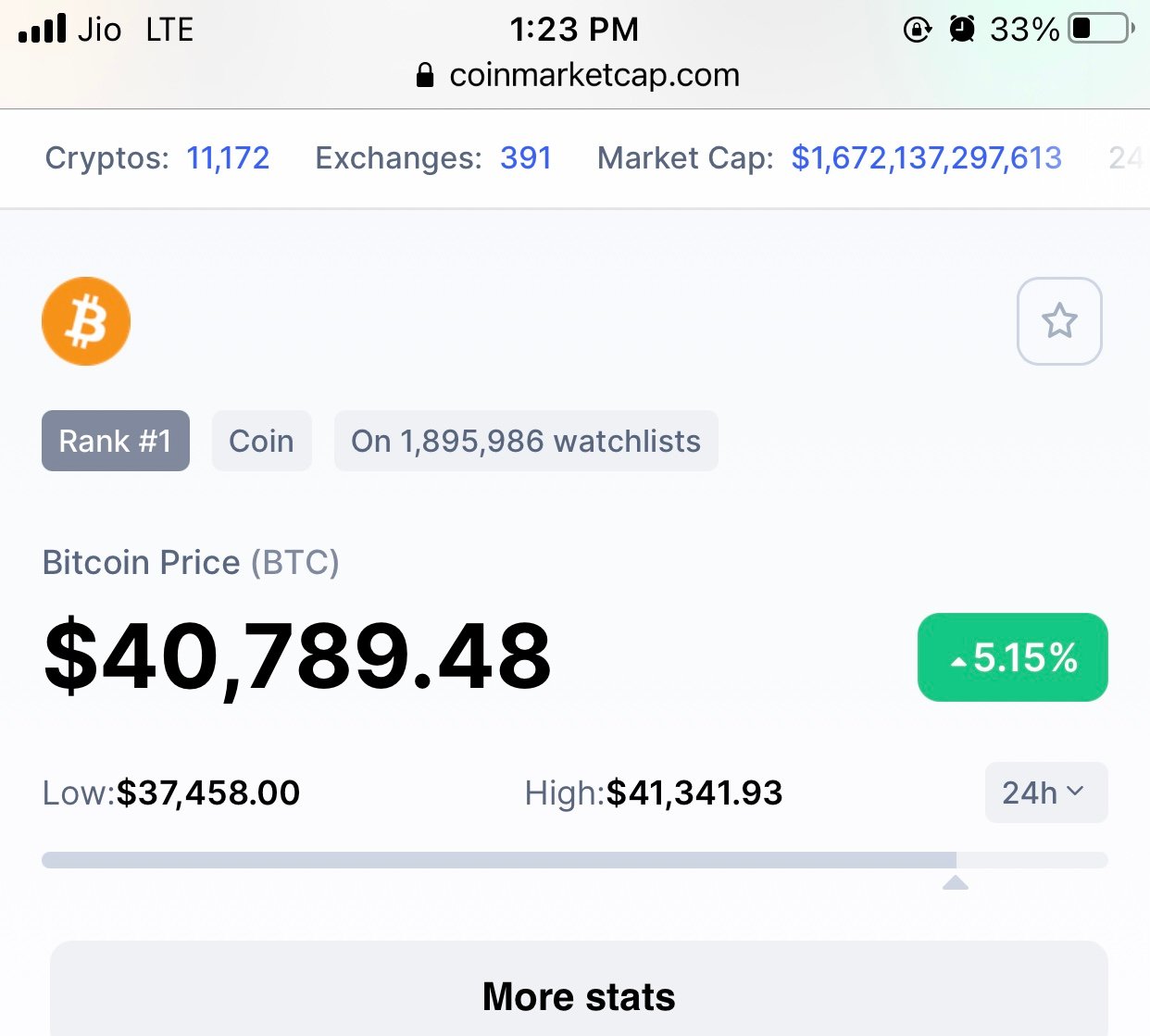Image resolution: width=1150 pixels, height=1036 pixels.
Task: Click the green 5.15% change badge
Action: tap(1013, 657)
